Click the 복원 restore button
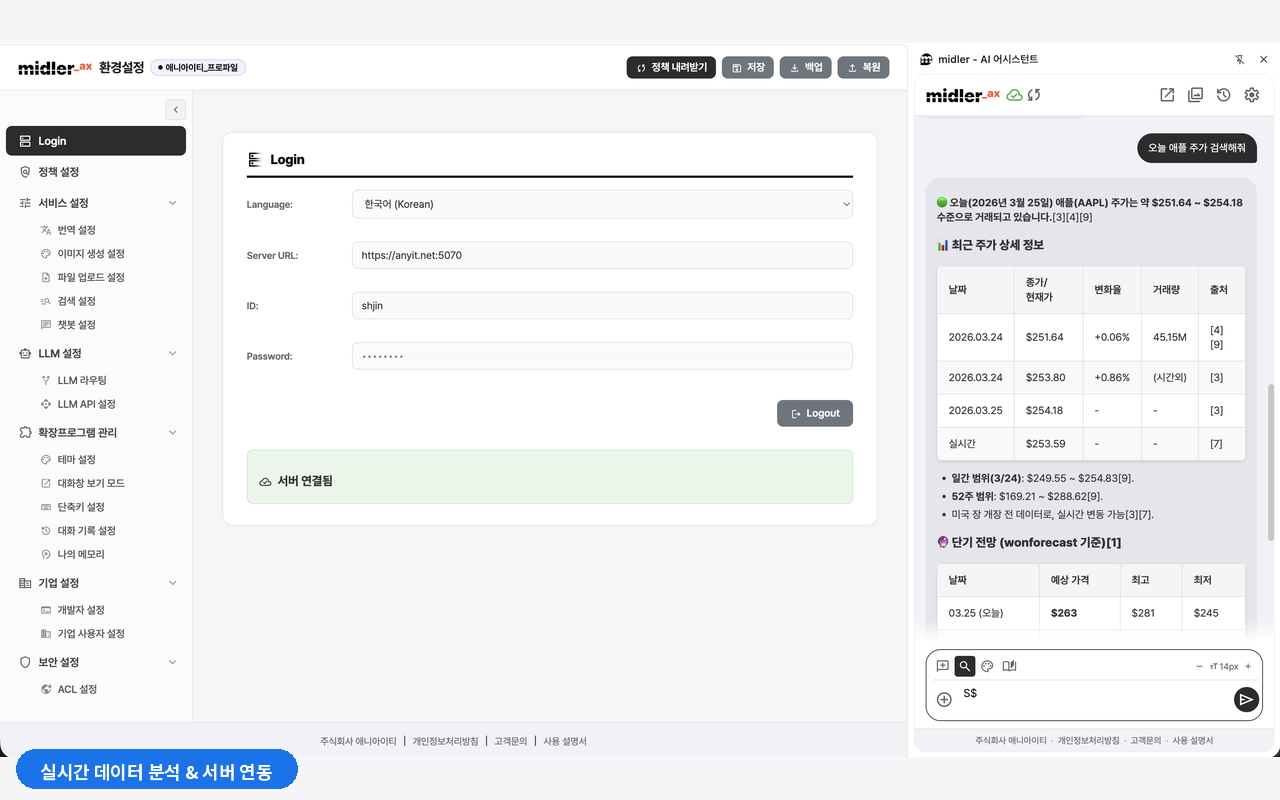 pos(863,67)
